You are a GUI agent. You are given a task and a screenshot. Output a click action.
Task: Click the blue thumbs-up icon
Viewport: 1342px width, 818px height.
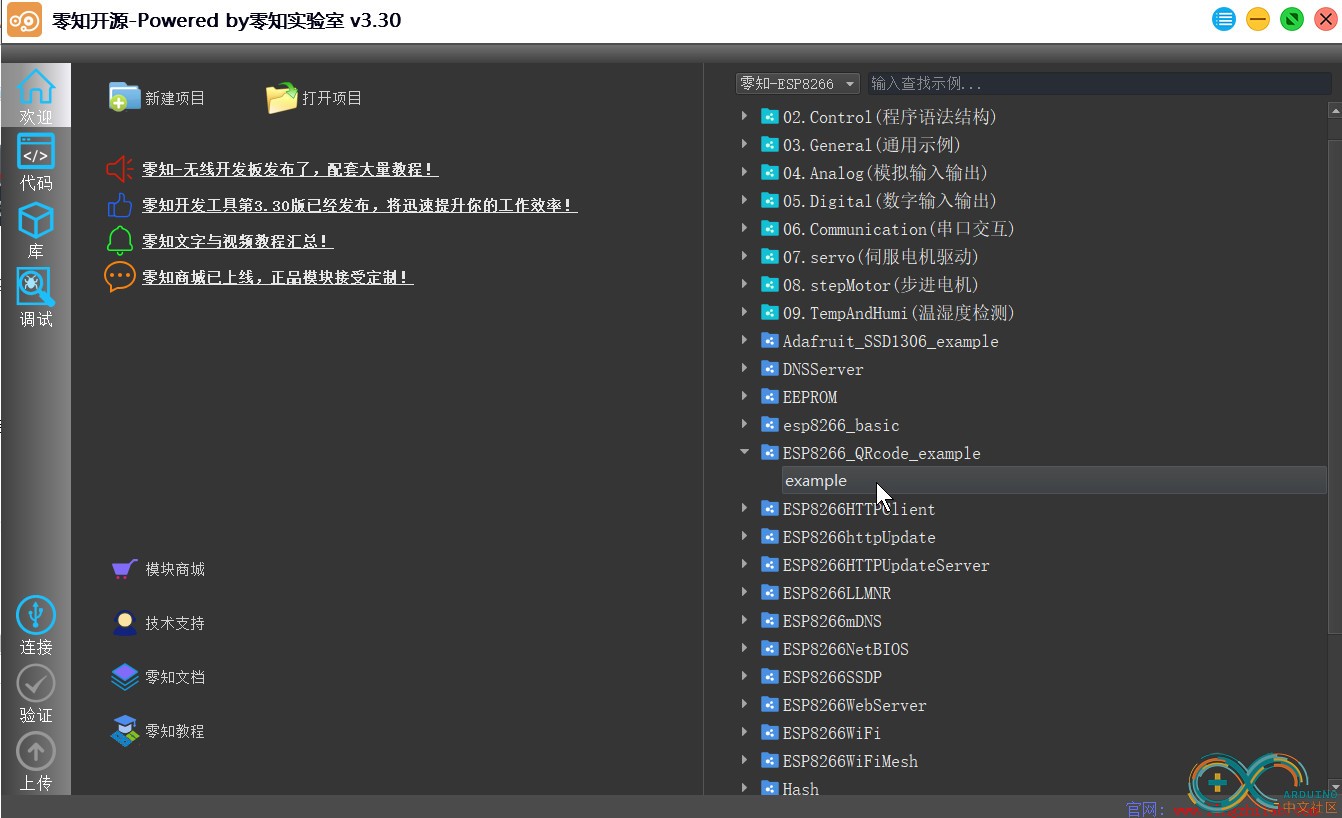click(x=120, y=205)
